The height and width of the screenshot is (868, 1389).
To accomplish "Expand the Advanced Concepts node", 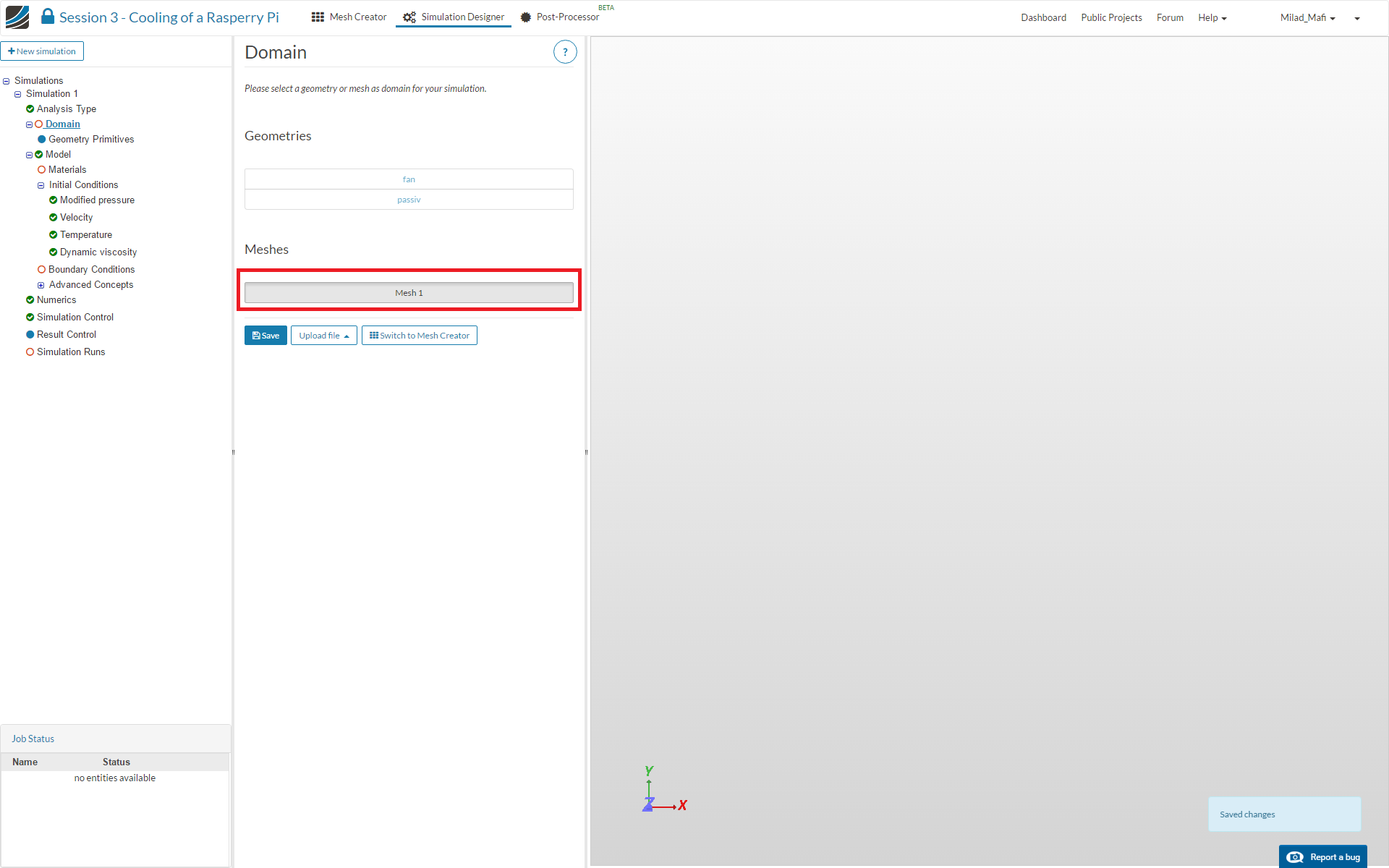I will tap(41, 285).
